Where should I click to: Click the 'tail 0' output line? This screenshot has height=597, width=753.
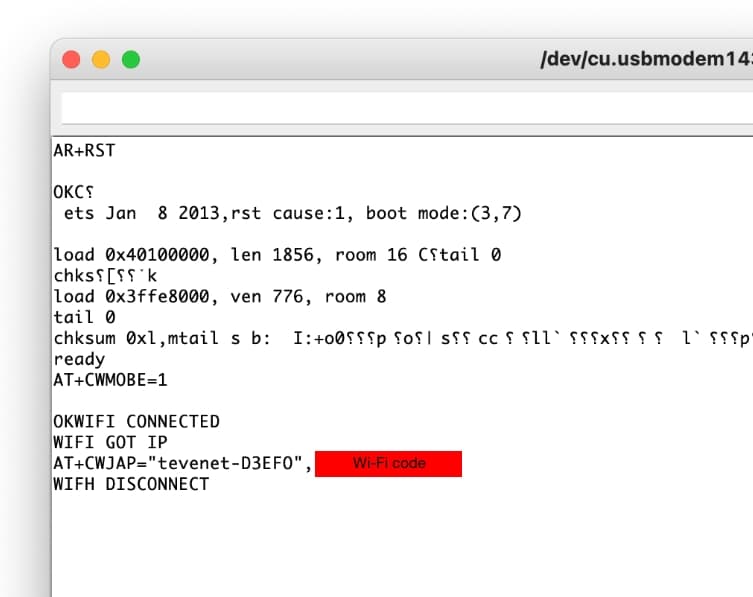[84, 317]
